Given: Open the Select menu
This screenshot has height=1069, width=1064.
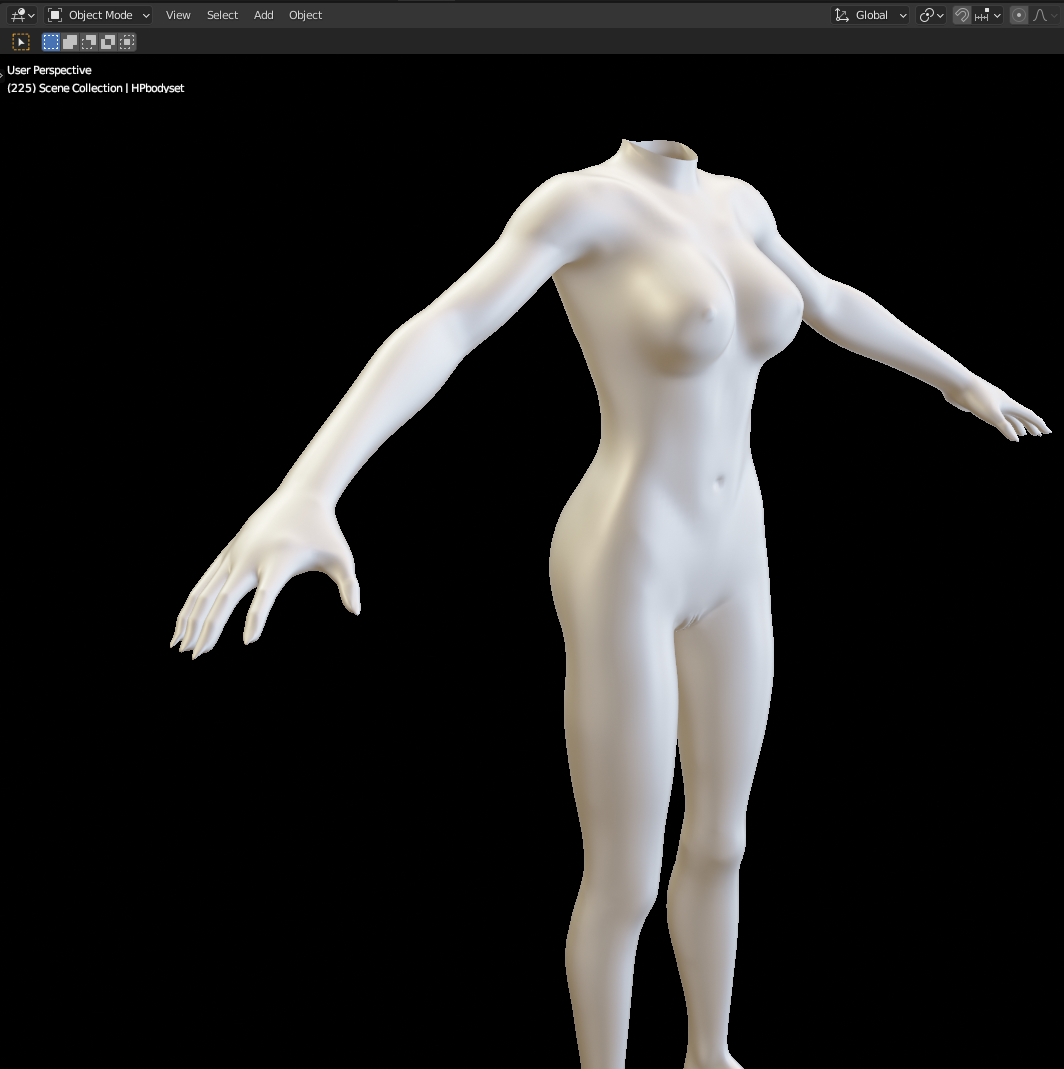Looking at the screenshot, I should click(222, 15).
